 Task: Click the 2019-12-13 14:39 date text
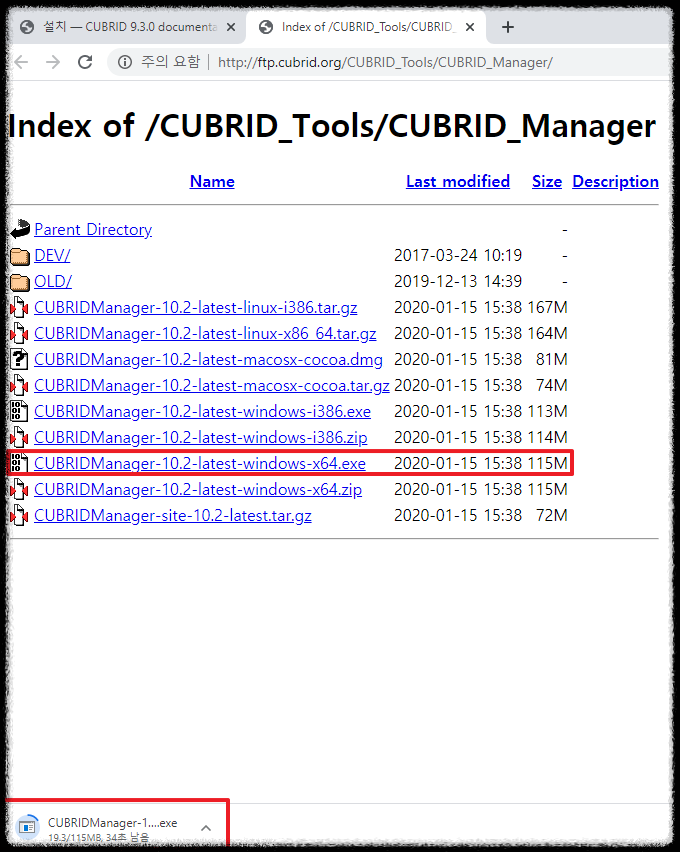pyautogui.click(x=458, y=281)
